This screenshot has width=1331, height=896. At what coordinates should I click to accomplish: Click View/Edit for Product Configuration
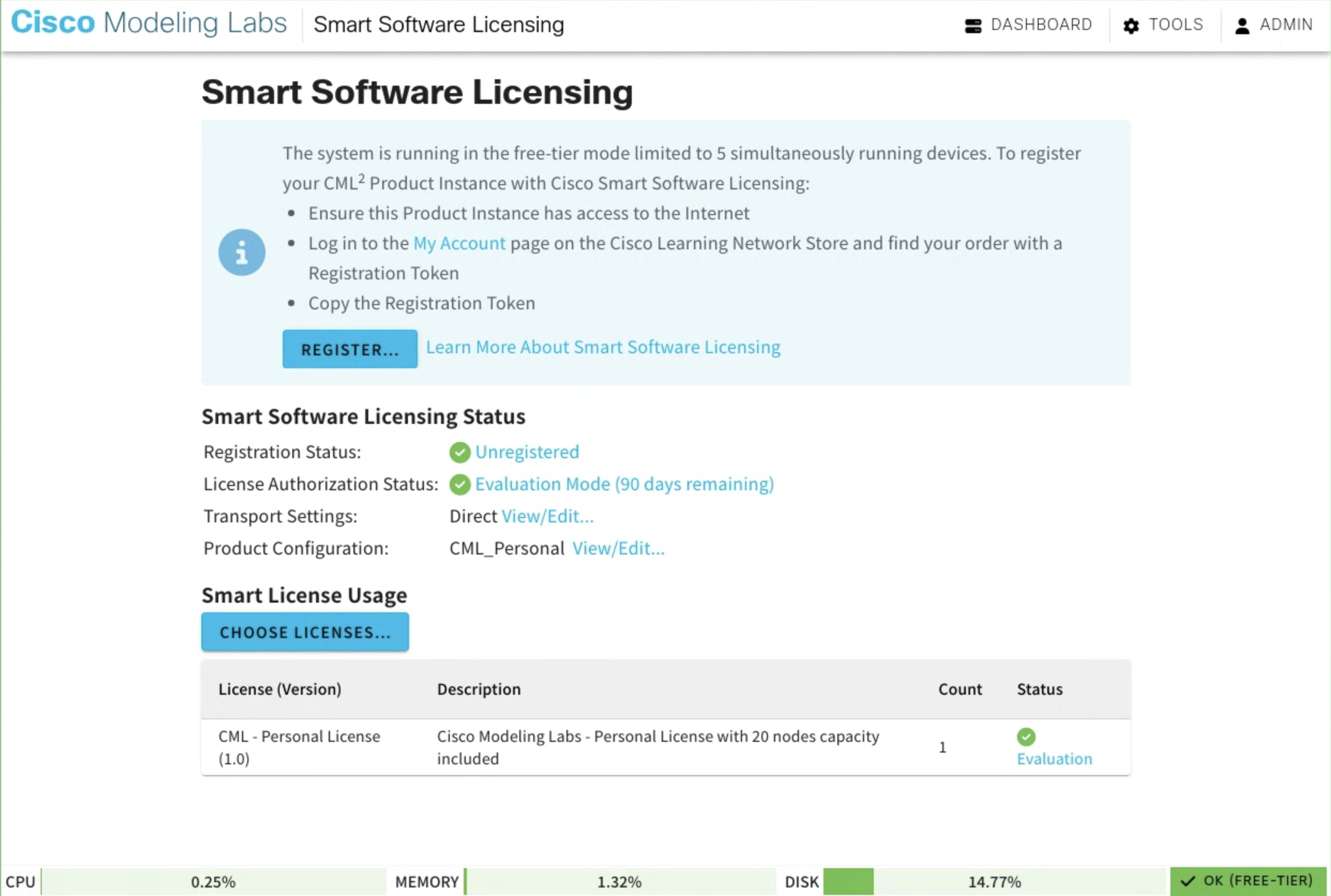(x=618, y=548)
